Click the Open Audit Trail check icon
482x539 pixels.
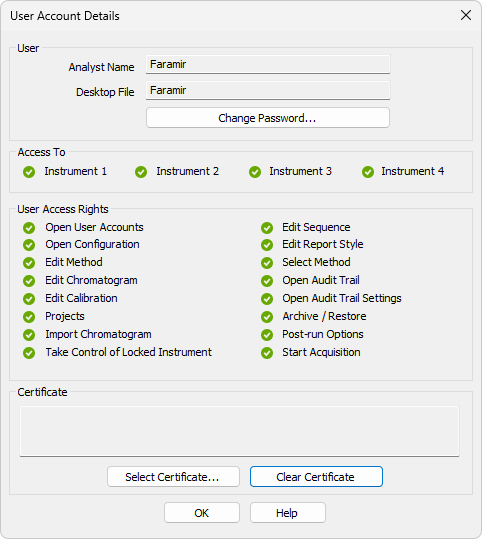point(267,281)
